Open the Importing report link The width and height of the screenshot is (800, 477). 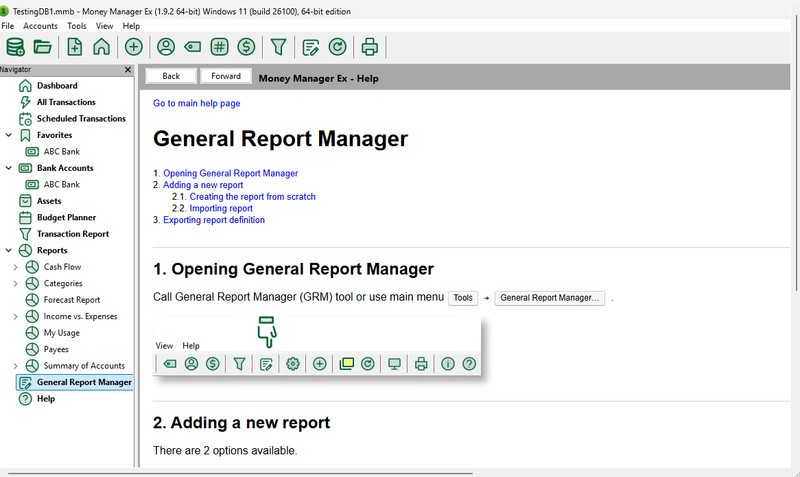pyautogui.click(x=221, y=209)
